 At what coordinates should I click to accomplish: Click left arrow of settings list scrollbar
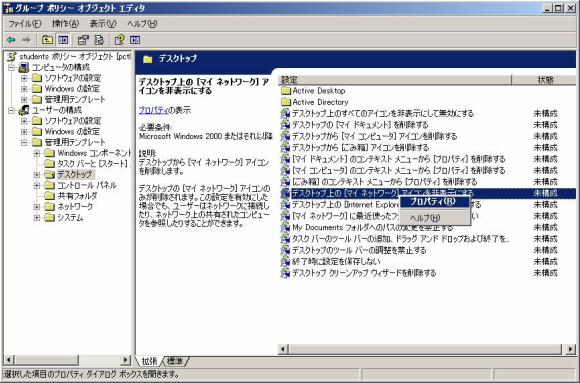pos(284,349)
